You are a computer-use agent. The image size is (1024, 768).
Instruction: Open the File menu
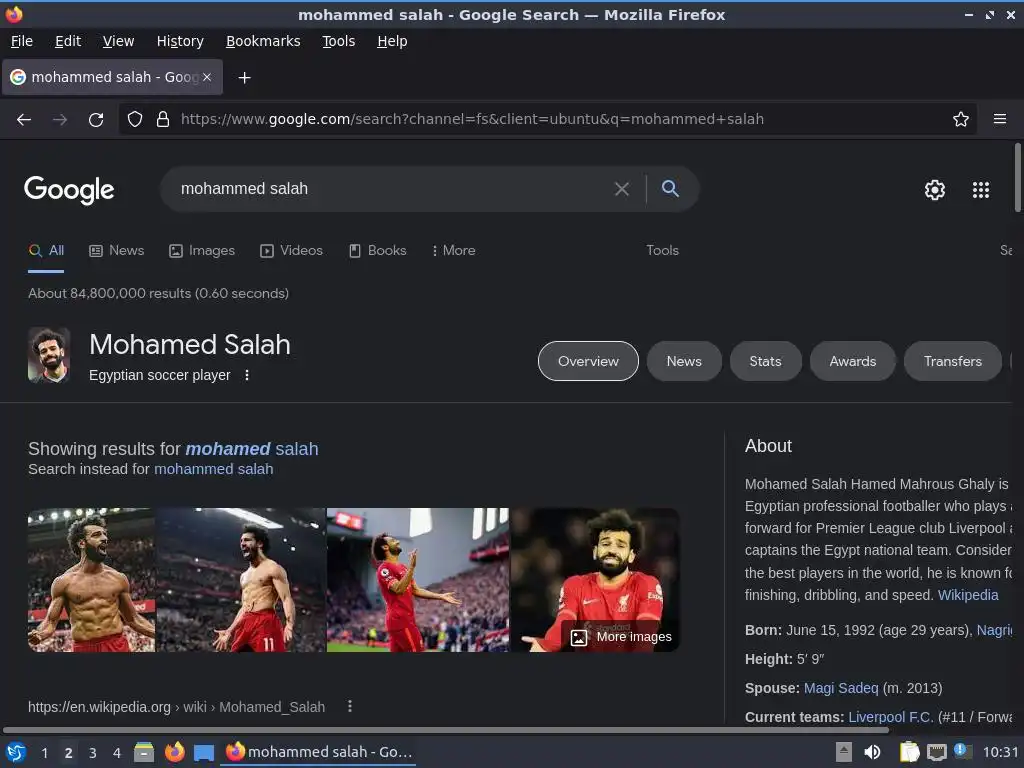point(22,41)
